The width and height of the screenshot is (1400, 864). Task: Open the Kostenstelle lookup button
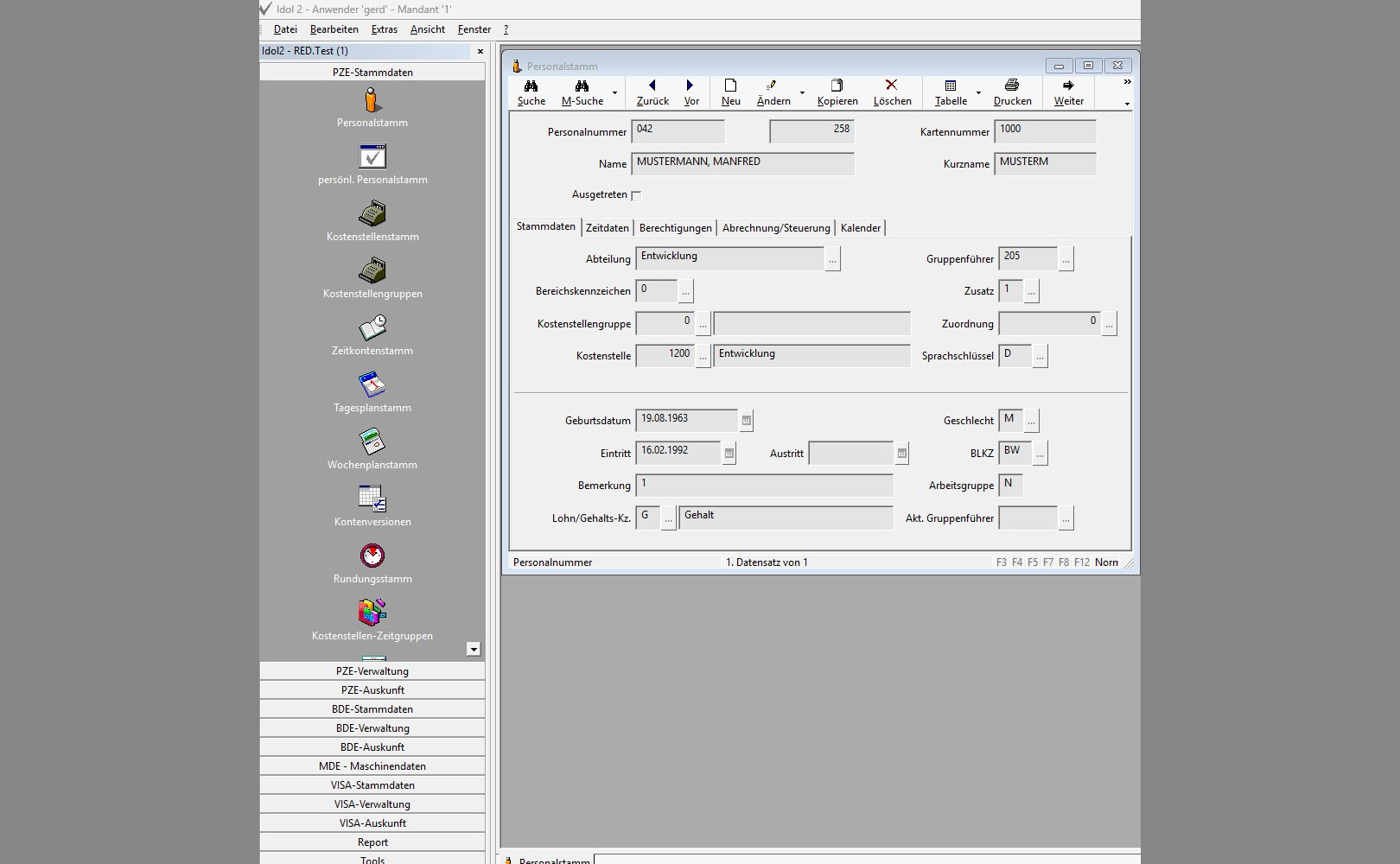click(703, 356)
